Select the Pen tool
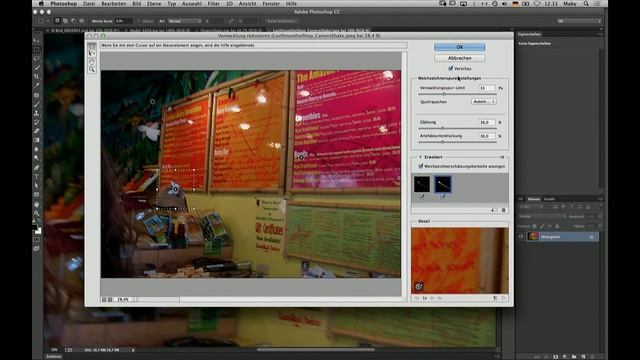This screenshot has width=640, height=360. coord(37,168)
